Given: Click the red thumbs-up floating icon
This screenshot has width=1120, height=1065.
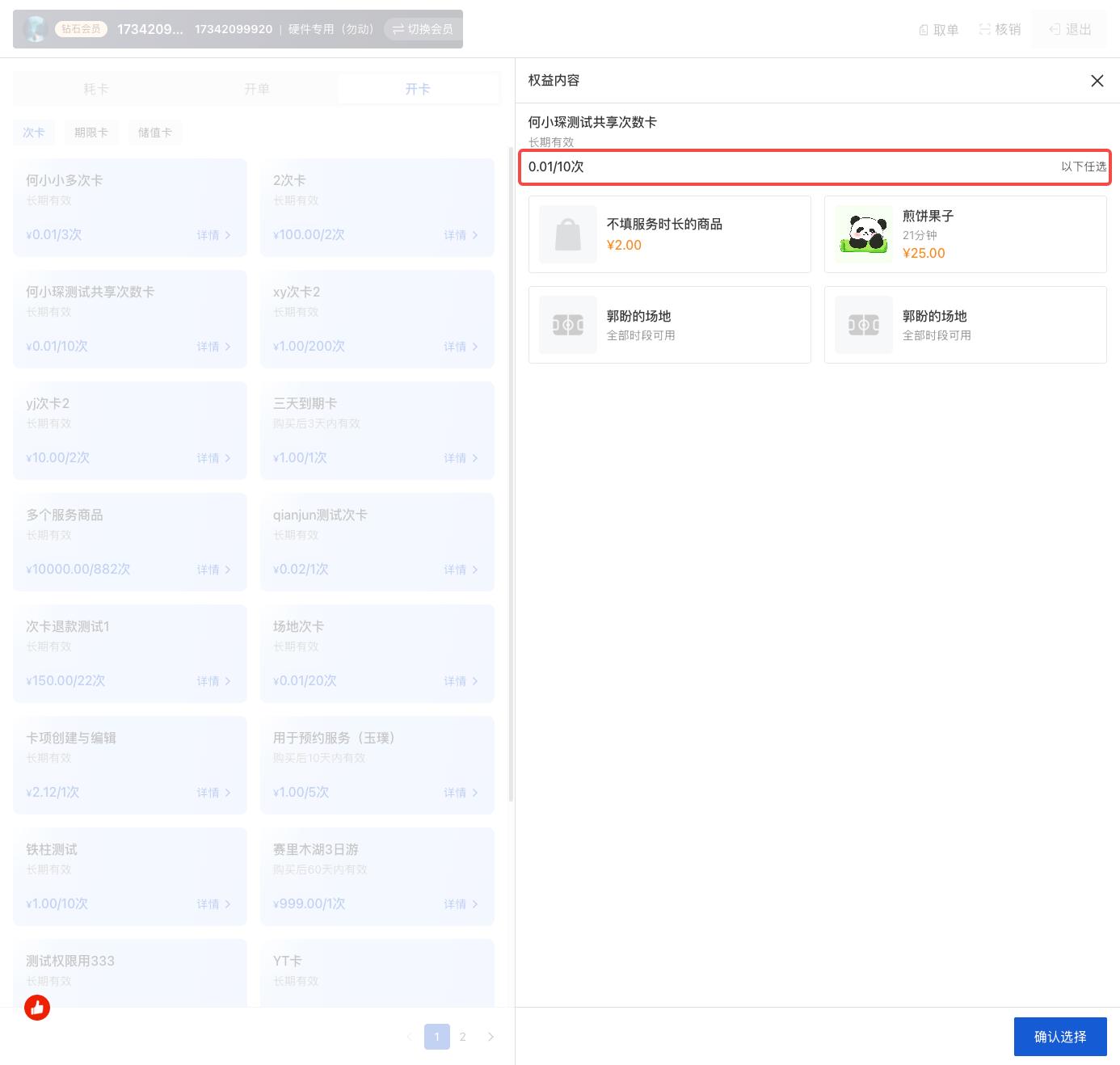Looking at the screenshot, I should click(37, 1008).
